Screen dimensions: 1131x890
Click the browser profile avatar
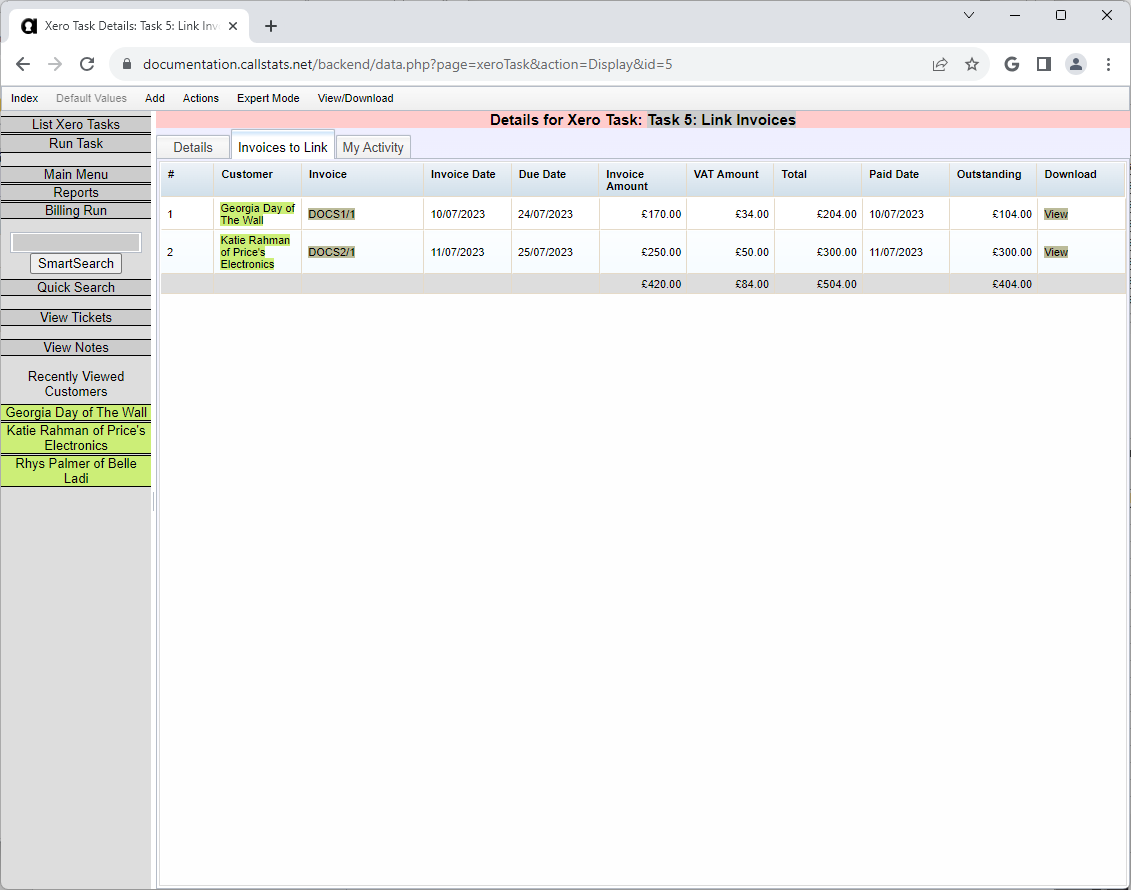pyautogui.click(x=1076, y=63)
